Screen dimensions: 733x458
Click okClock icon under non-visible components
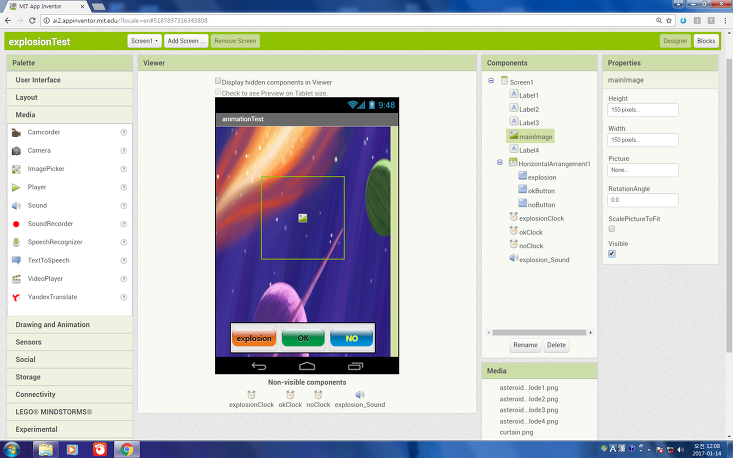[x=290, y=395]
